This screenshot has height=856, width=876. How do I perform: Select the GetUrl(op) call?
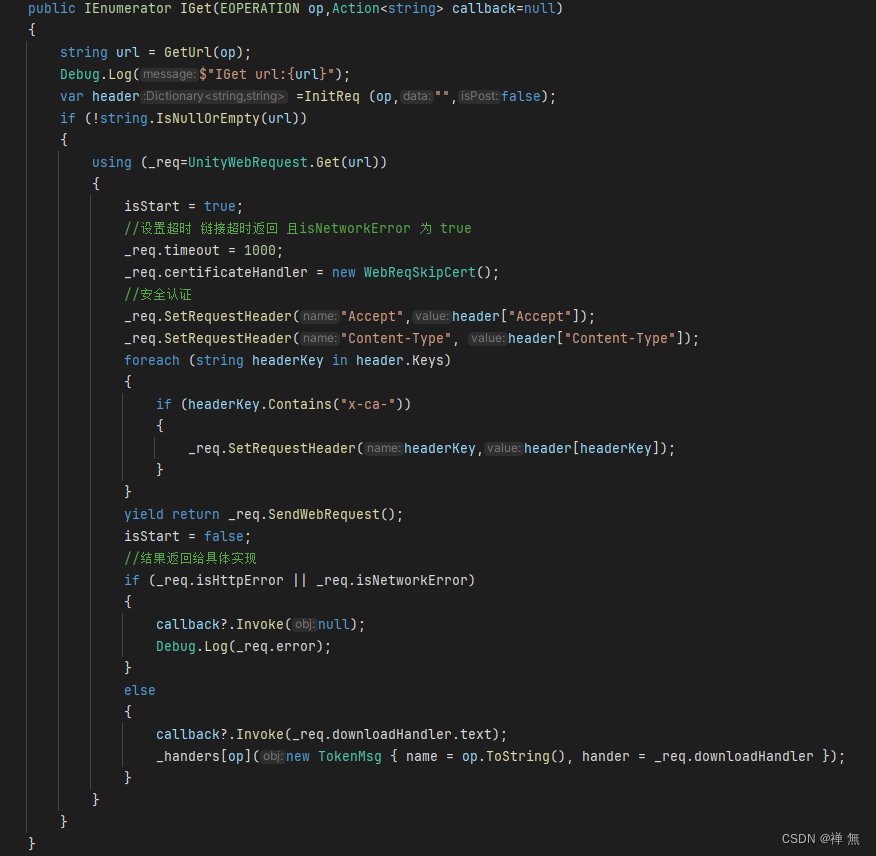pos(203,53)
